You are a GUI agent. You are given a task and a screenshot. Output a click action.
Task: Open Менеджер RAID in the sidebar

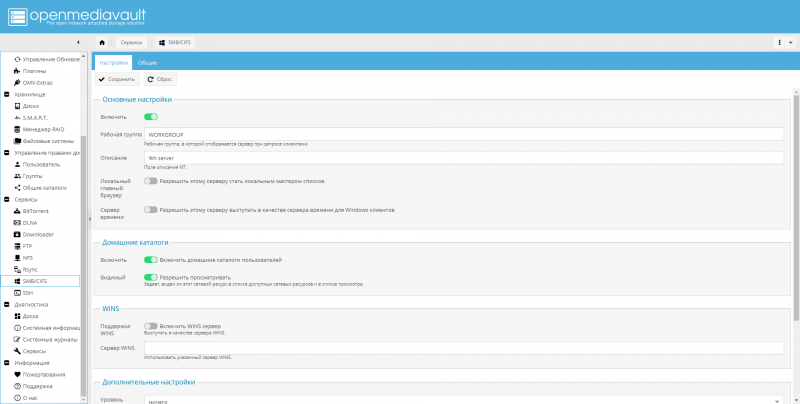[43, 130]
